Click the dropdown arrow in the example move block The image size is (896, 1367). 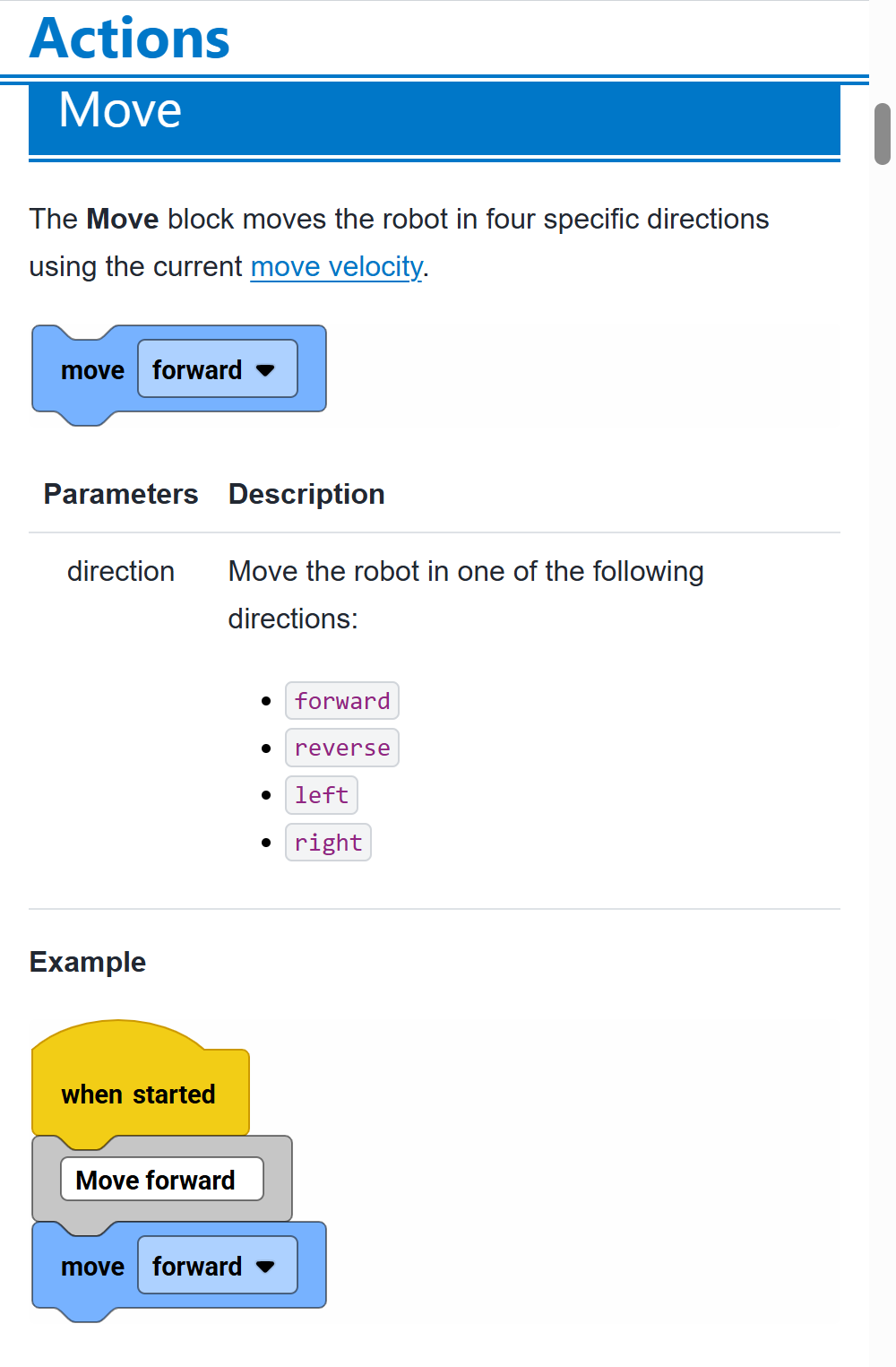pyautogui.click(x=265, y=1267)
